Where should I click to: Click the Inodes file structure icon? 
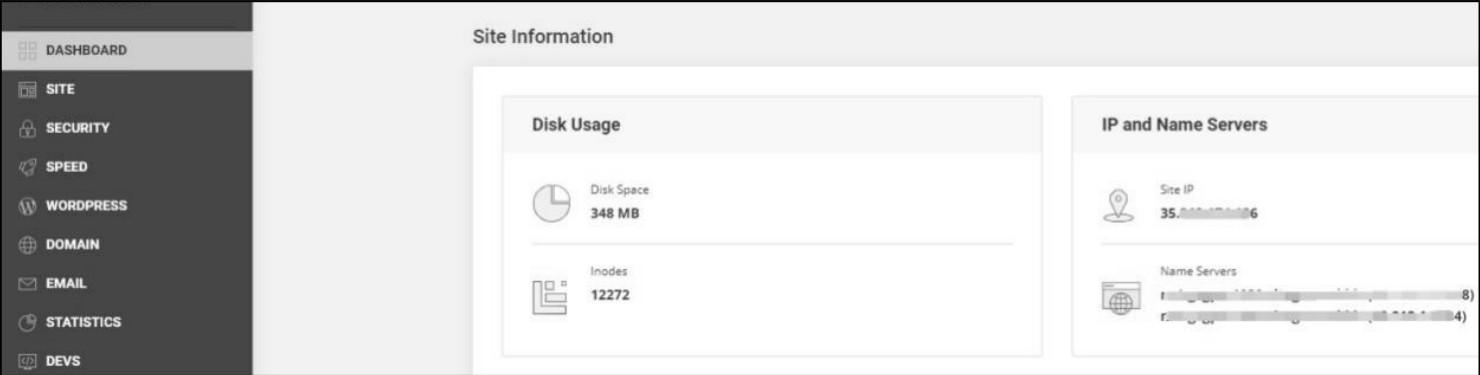tap(550, 296)
